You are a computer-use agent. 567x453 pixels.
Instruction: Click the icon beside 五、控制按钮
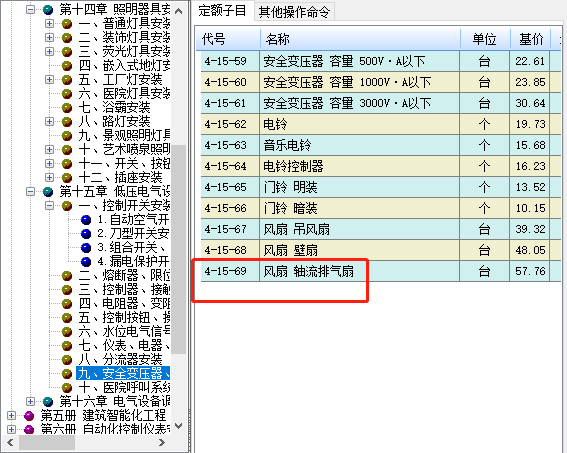[x=67, y=318]
